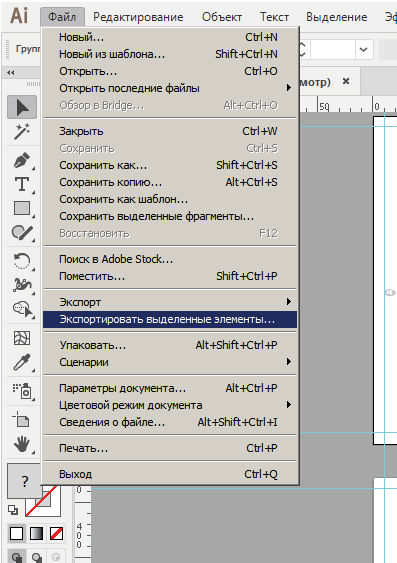Click Поместить... entry
The width and height of the screenshot is (397, 563).
click(170, 276)
